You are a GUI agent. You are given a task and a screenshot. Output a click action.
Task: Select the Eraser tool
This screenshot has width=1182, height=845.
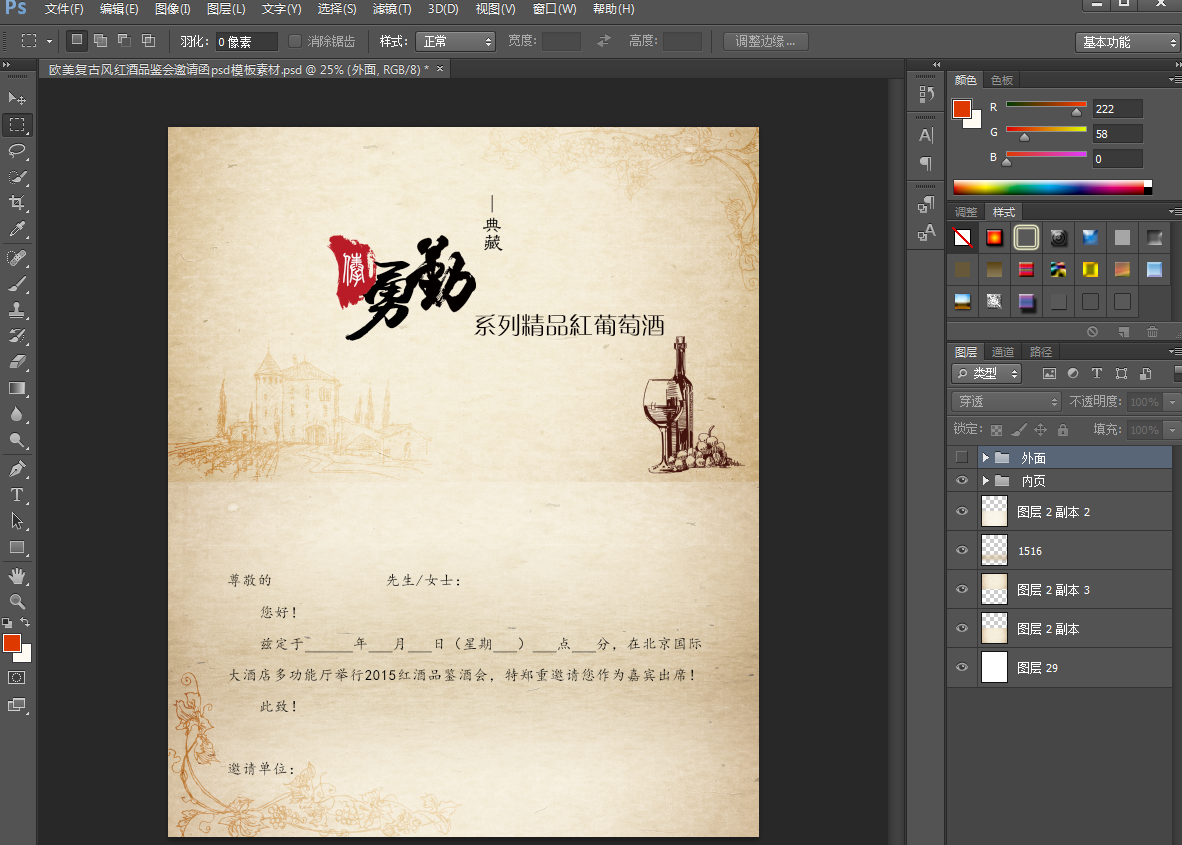(17, 363)
